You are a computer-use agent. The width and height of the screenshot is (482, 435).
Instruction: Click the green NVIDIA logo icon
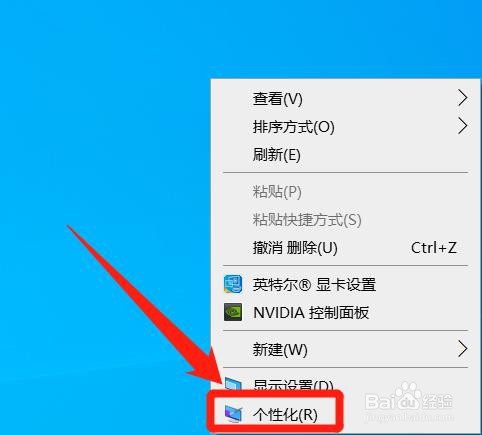233,312
